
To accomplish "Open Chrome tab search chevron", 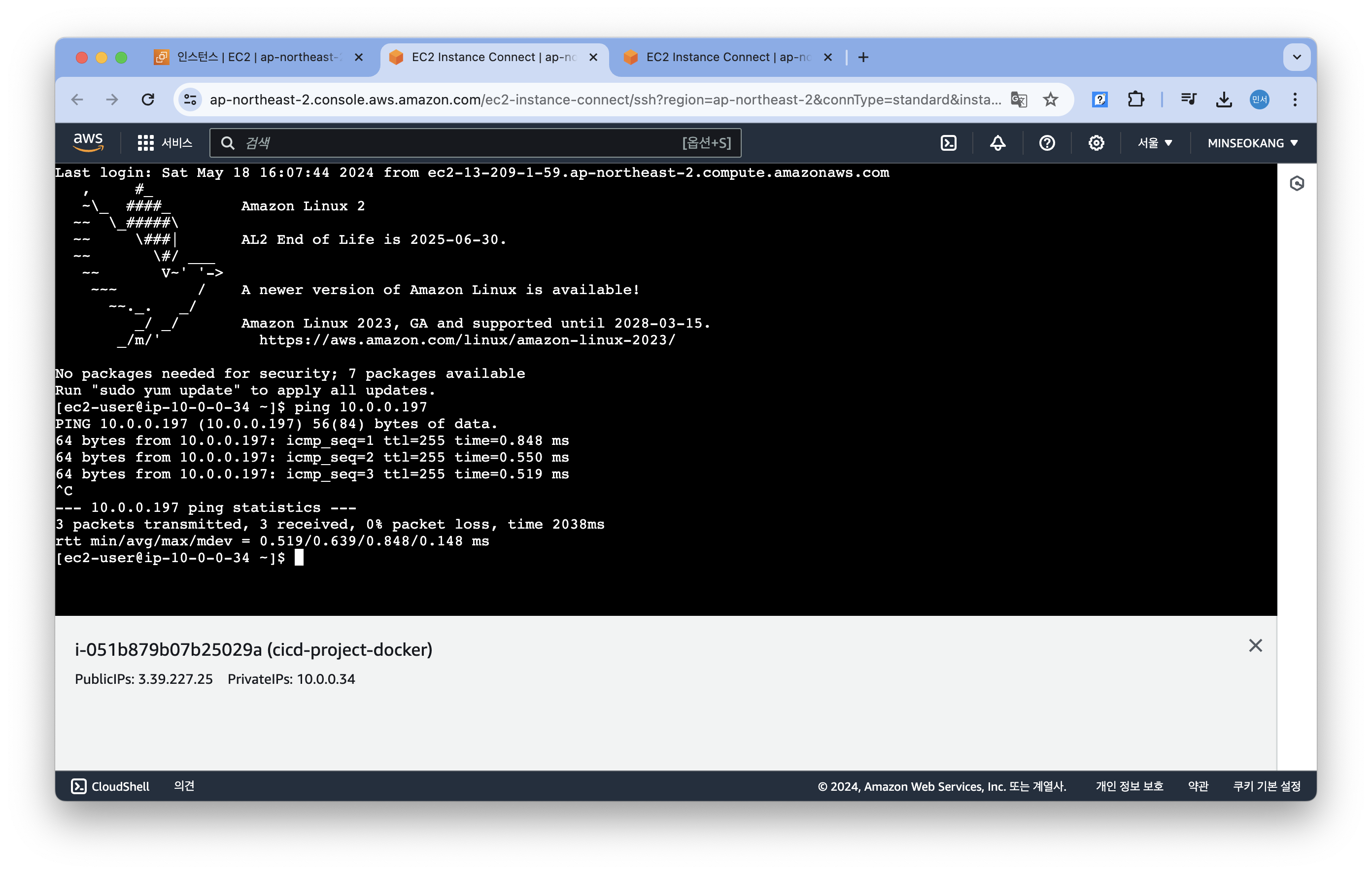I will (x=1296, y=57).
